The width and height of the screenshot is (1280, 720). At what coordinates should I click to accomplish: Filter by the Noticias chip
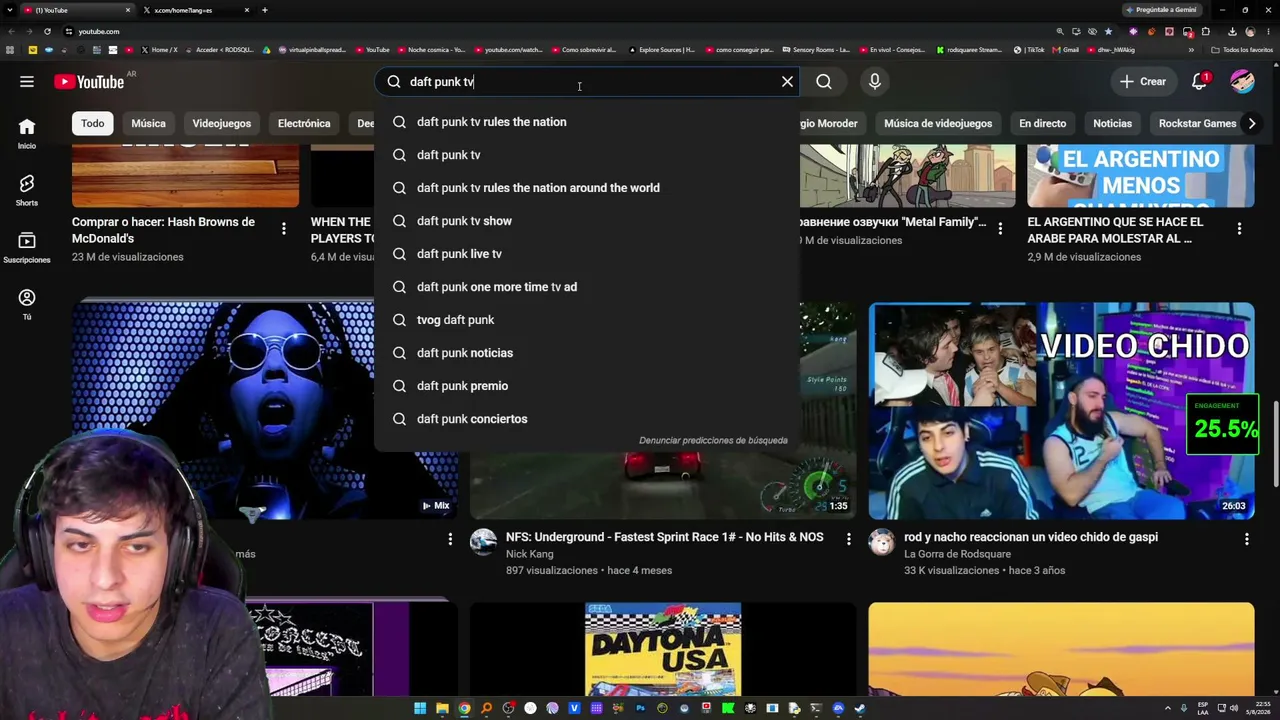[x=1112, y=123]
